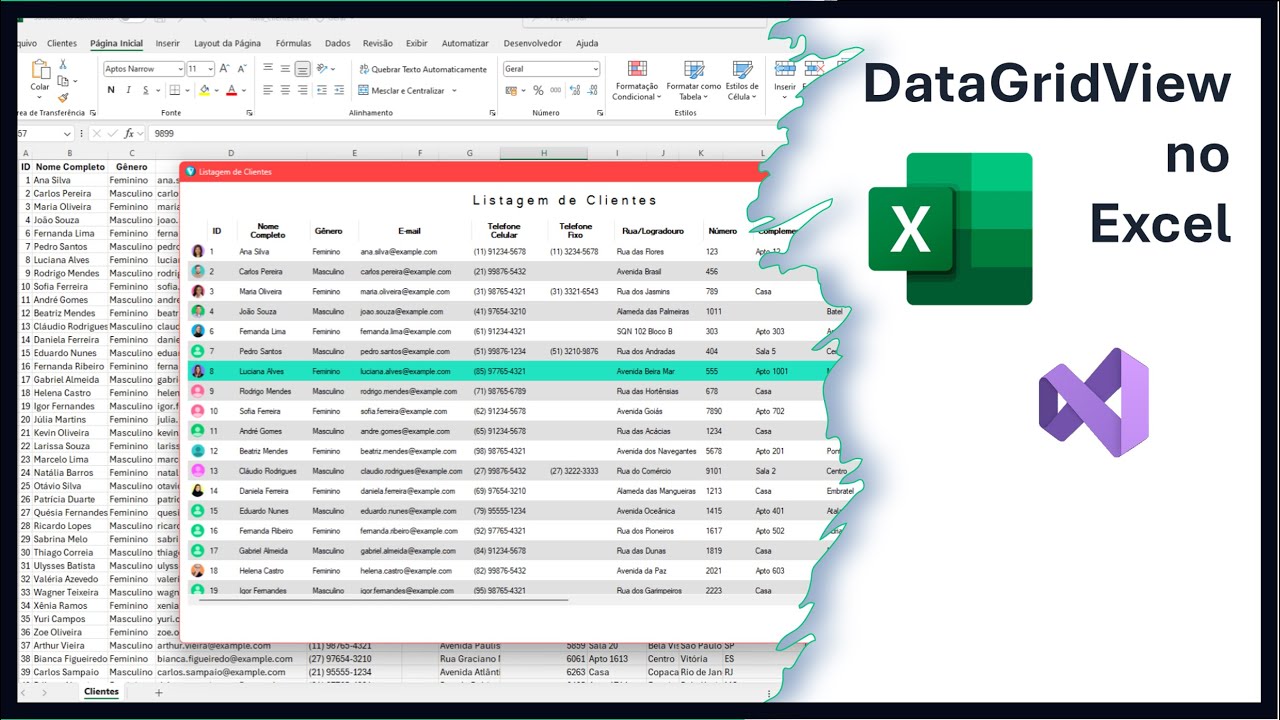Open the Layout da Página tab
The image size is (1280, 720).
tap(227, 43)
